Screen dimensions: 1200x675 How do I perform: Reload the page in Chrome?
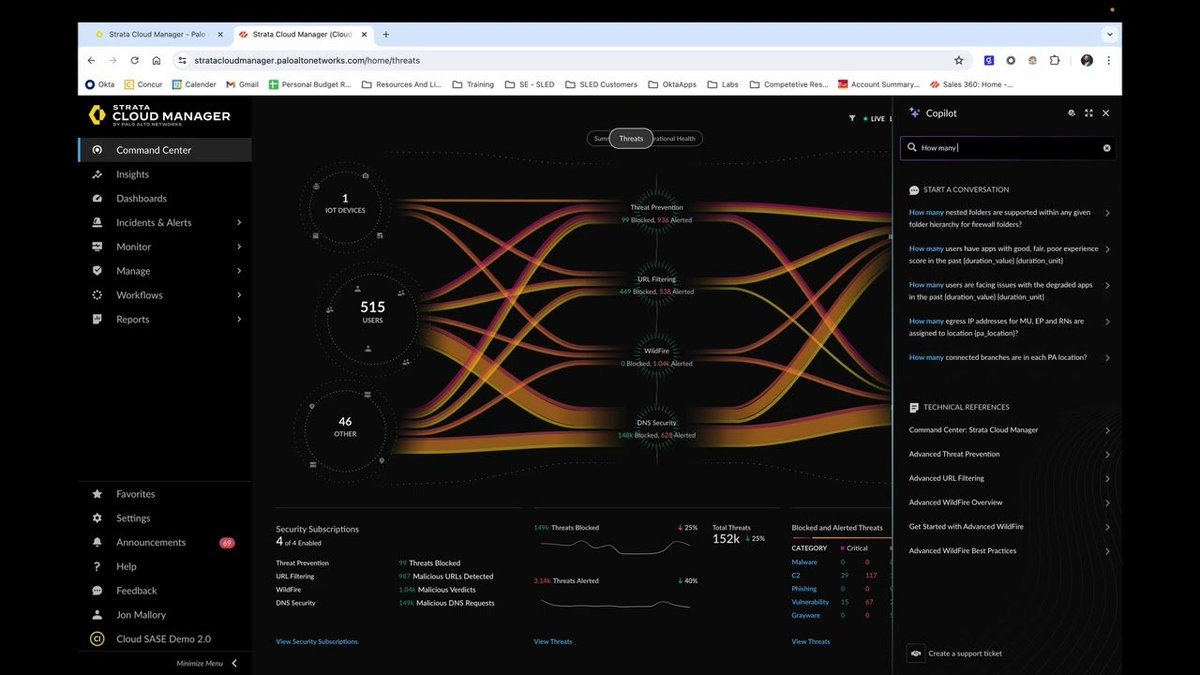134,60
